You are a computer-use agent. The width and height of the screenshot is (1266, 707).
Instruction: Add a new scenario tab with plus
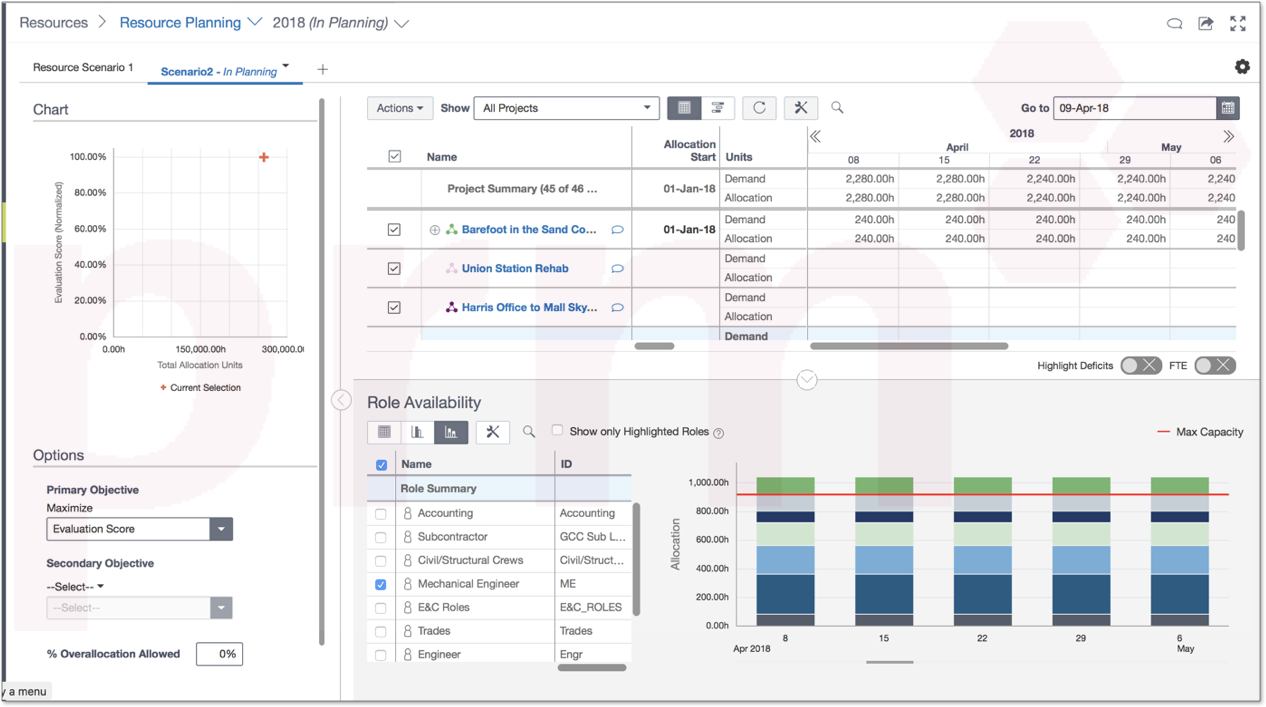coord(322,70)
